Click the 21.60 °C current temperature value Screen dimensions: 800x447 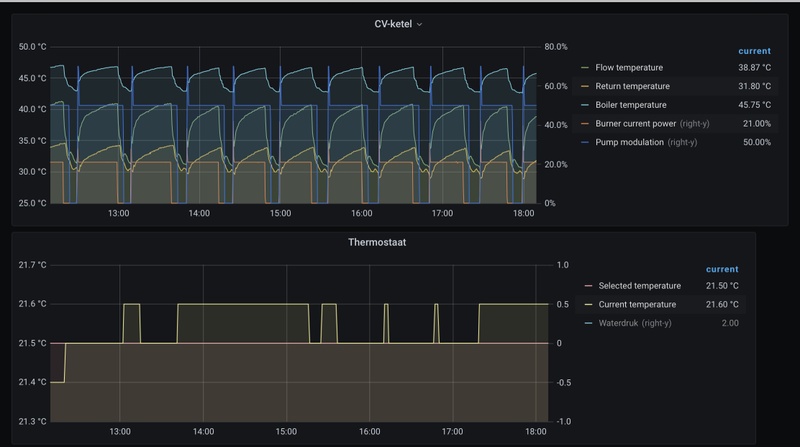[x=722, y=305]
